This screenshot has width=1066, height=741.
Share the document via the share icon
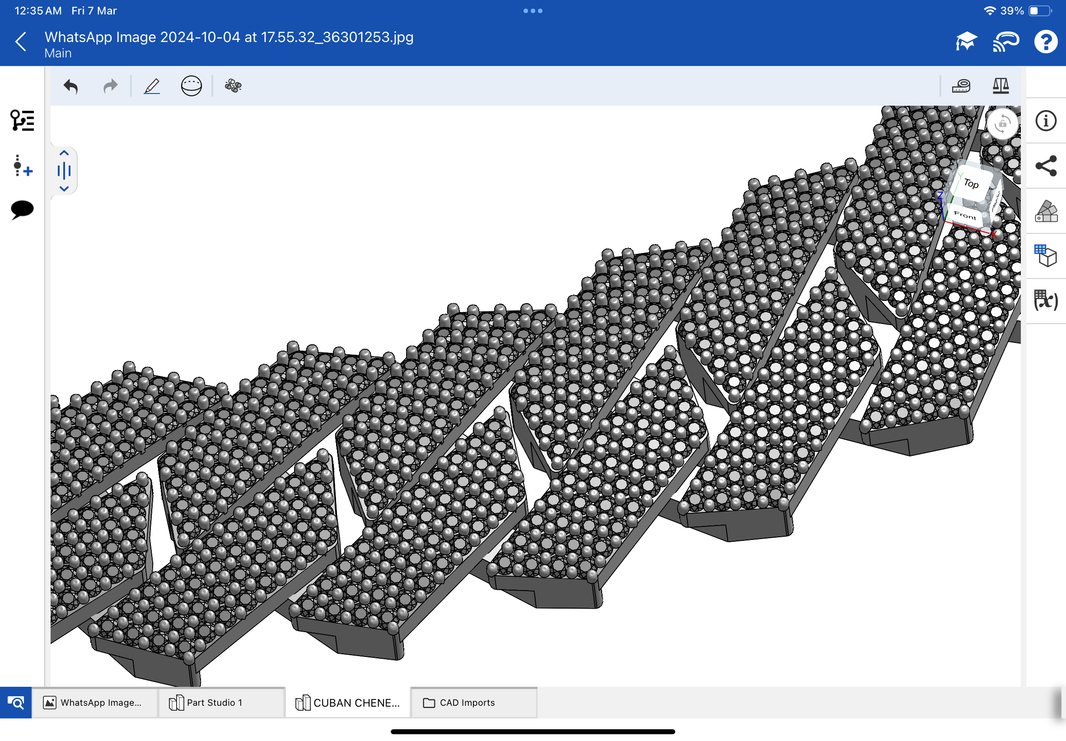[x=1045, y=166]
